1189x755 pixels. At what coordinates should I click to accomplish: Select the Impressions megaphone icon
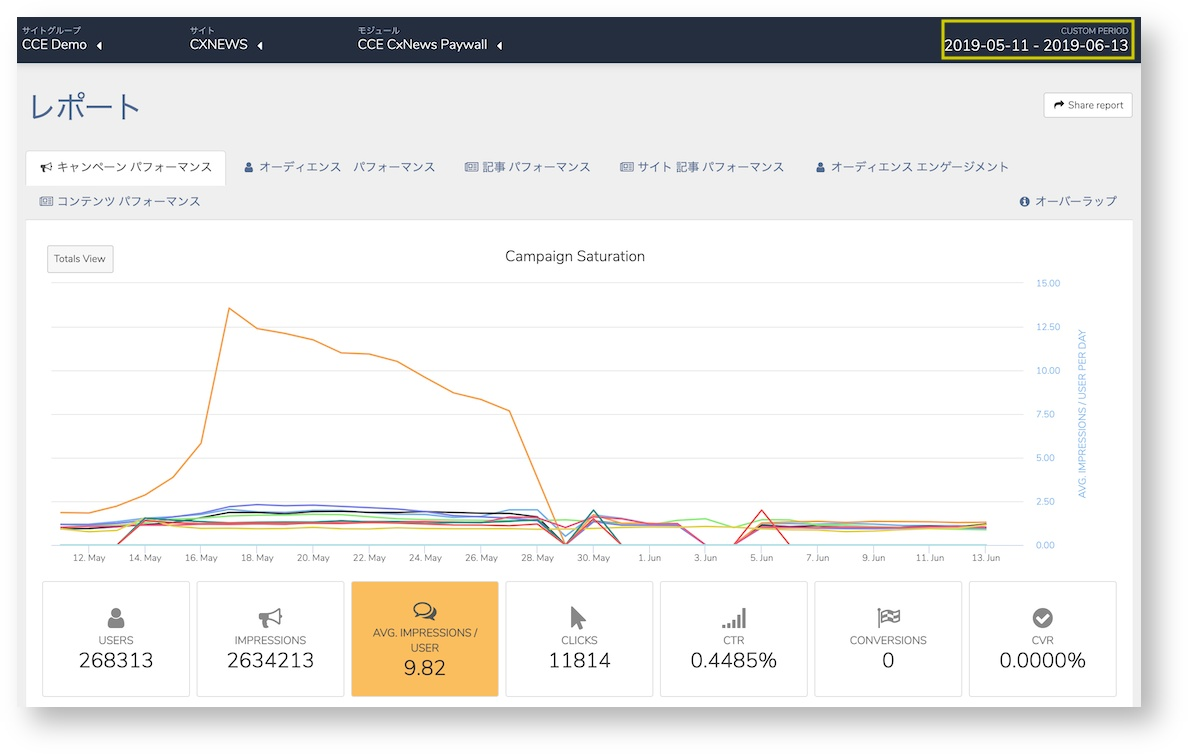tap(270, 618)
